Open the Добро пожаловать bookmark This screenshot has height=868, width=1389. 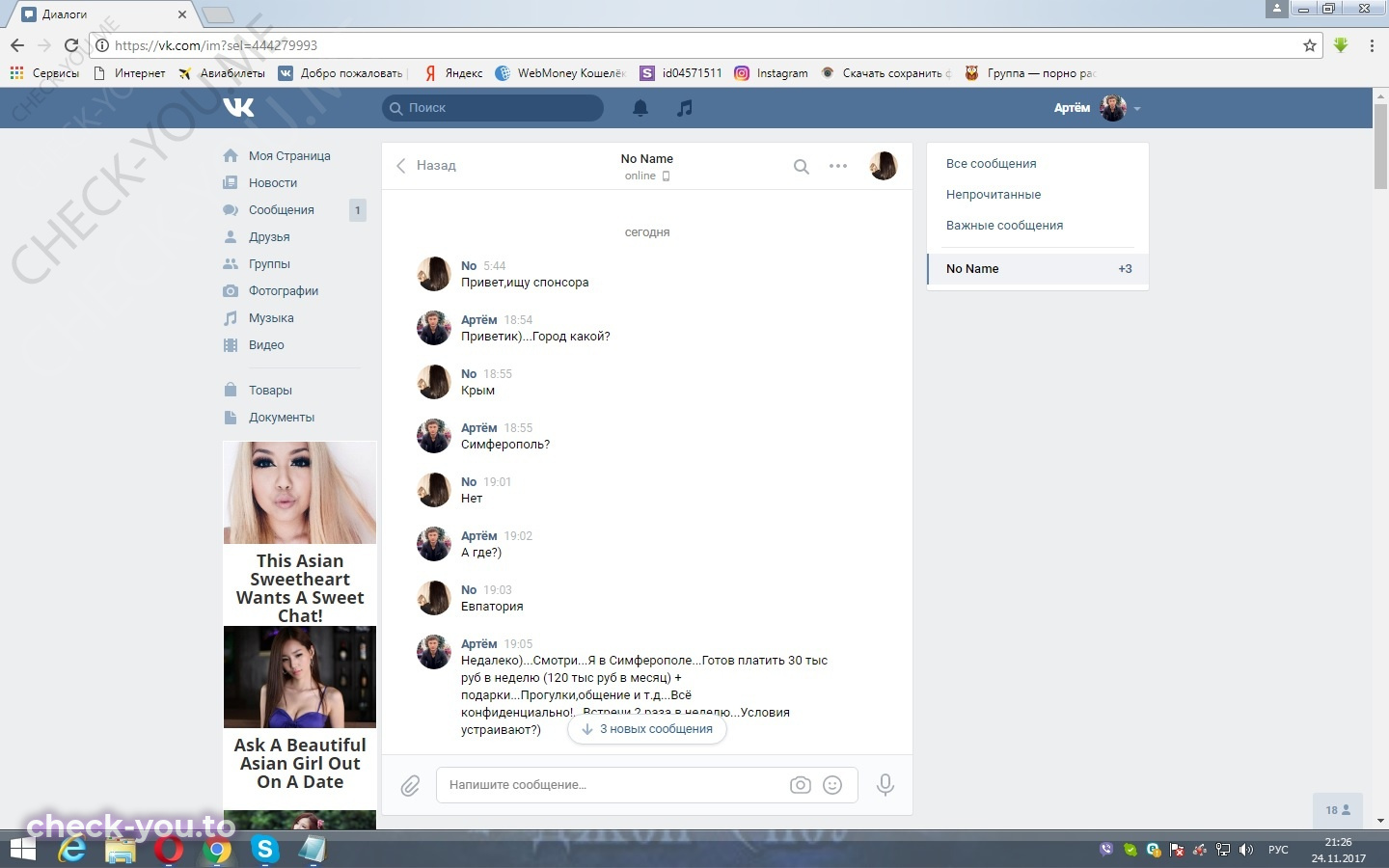coord(341,73)
